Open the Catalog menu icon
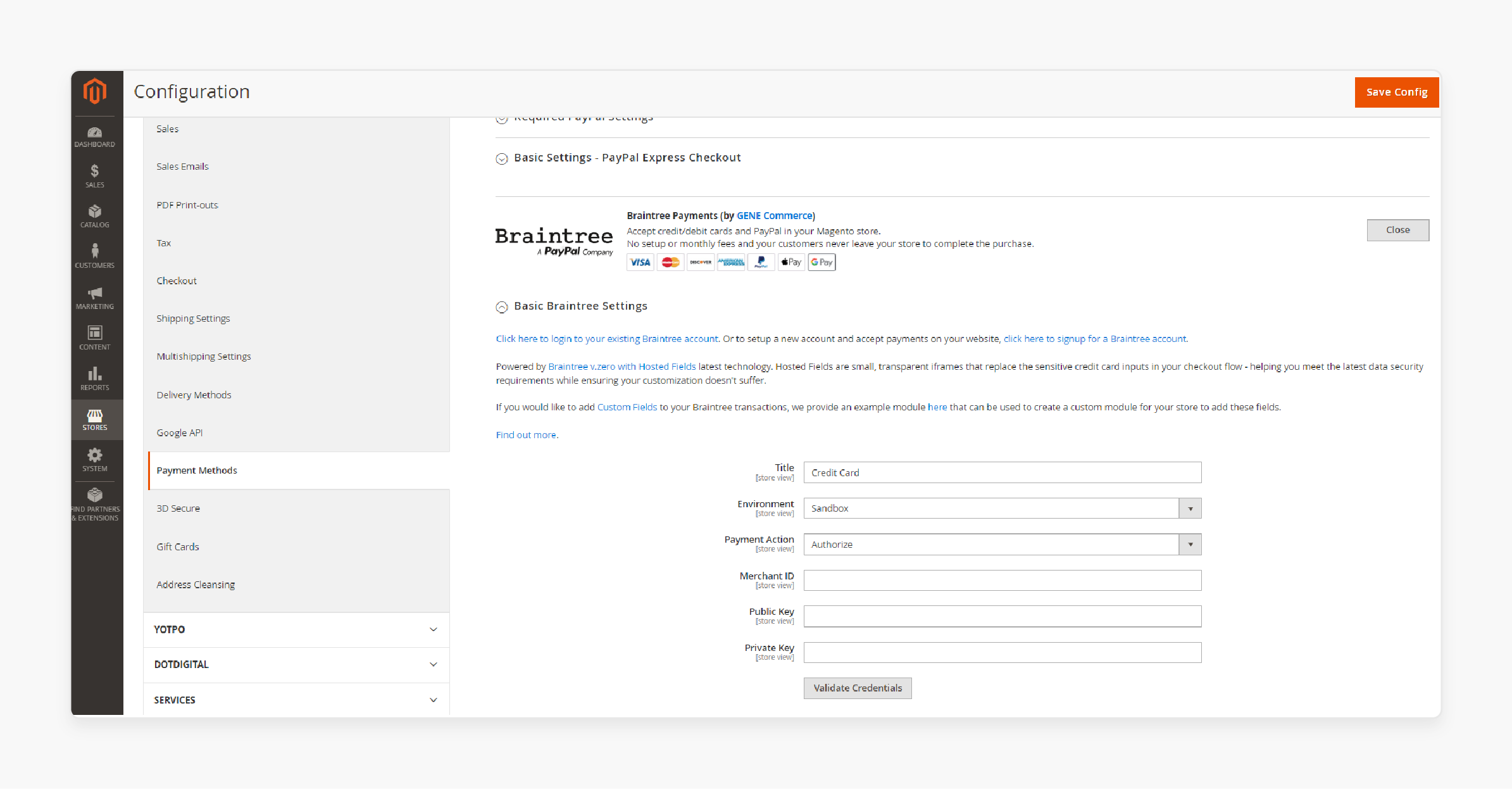1512x789 pixels. pyautogui.click(x=95, y=217)
